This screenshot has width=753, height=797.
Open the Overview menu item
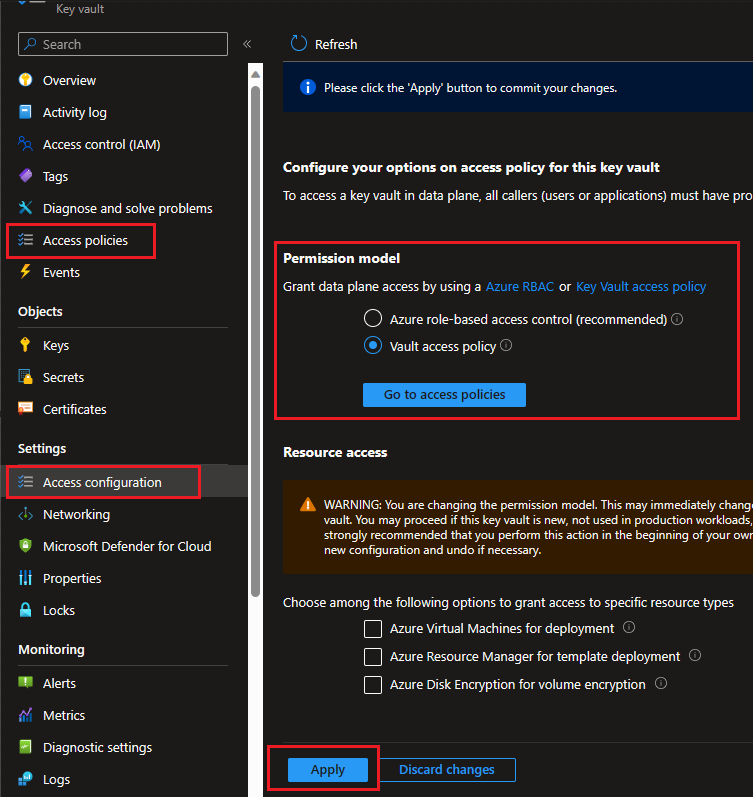coord(69,80)
